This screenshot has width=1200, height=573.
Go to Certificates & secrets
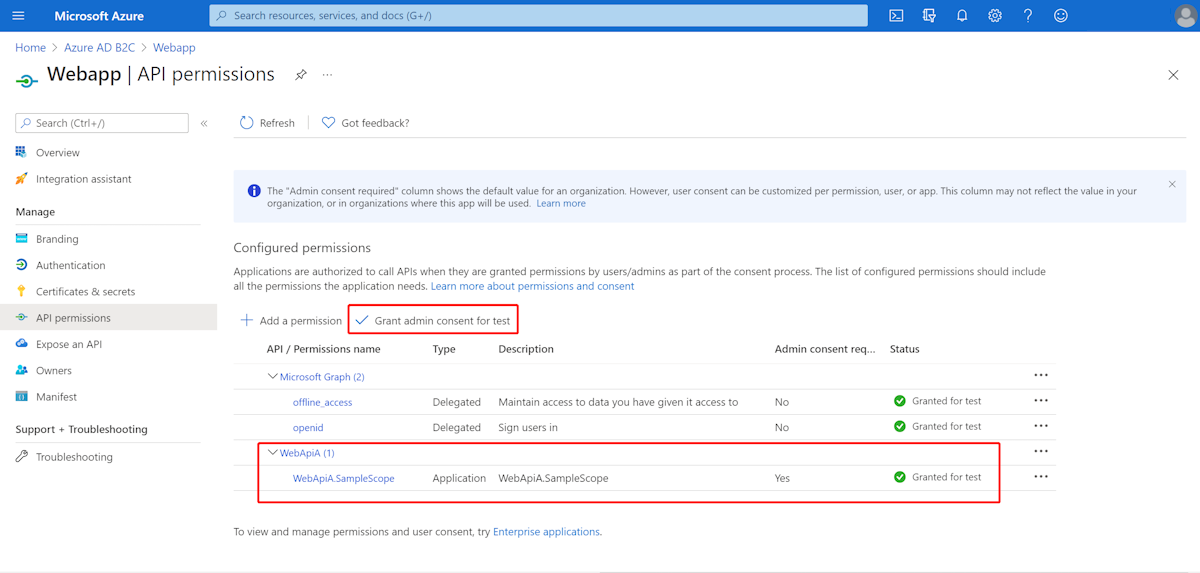point(85,292)
